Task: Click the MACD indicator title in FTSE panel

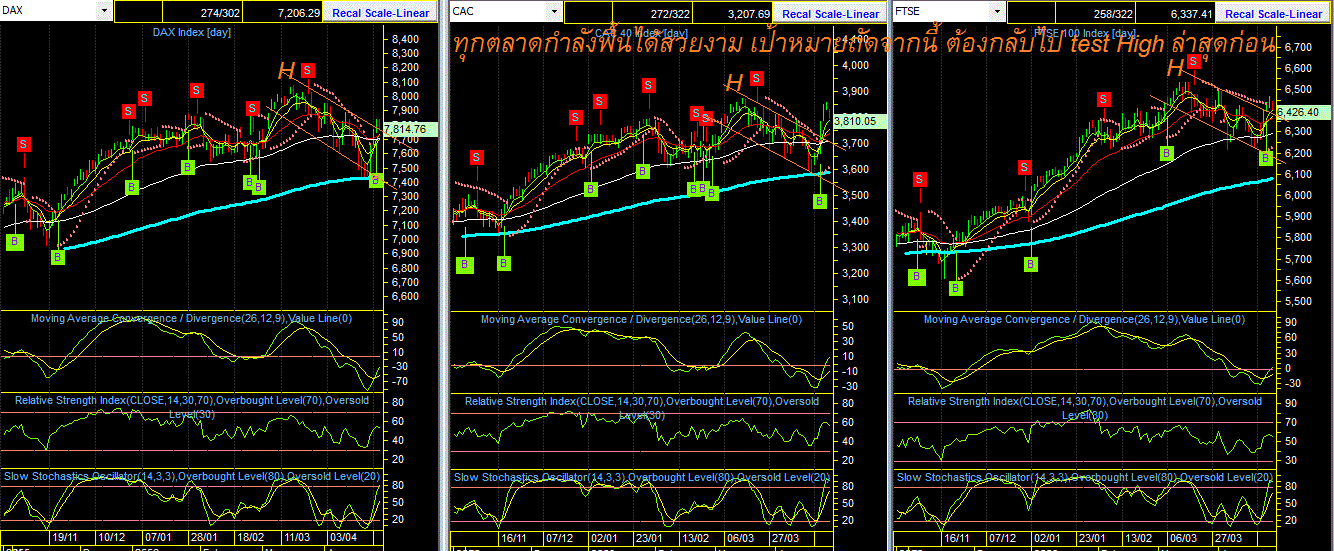Action: (1085, 319)
